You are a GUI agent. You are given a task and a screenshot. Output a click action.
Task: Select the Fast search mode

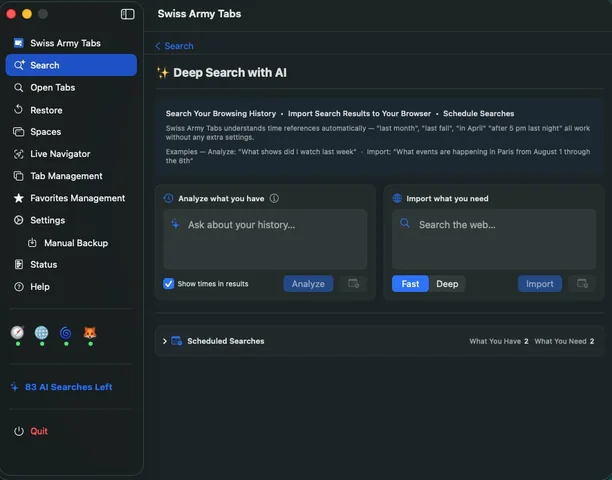410,284
